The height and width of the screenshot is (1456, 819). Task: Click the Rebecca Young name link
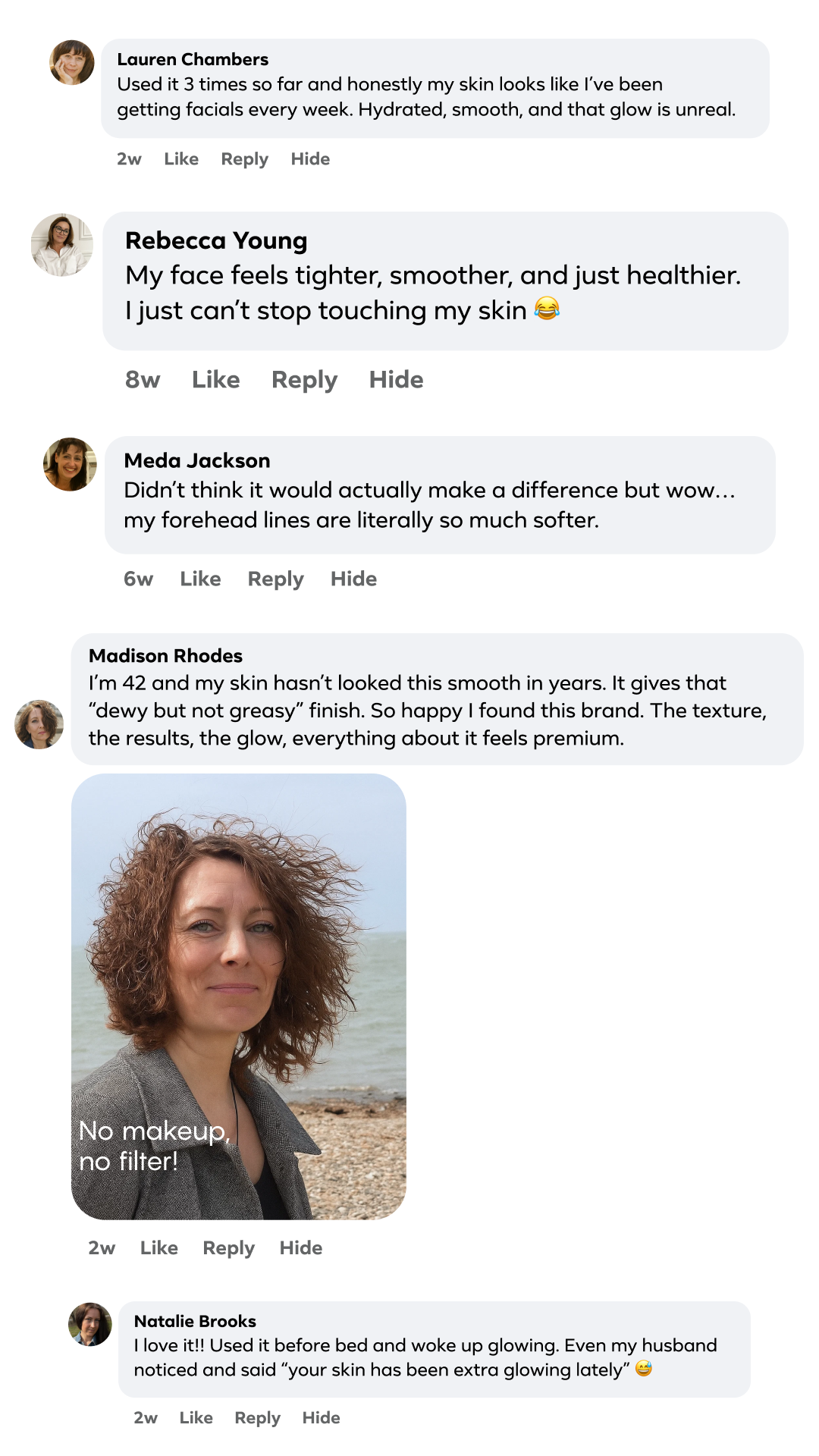[216, 240]
